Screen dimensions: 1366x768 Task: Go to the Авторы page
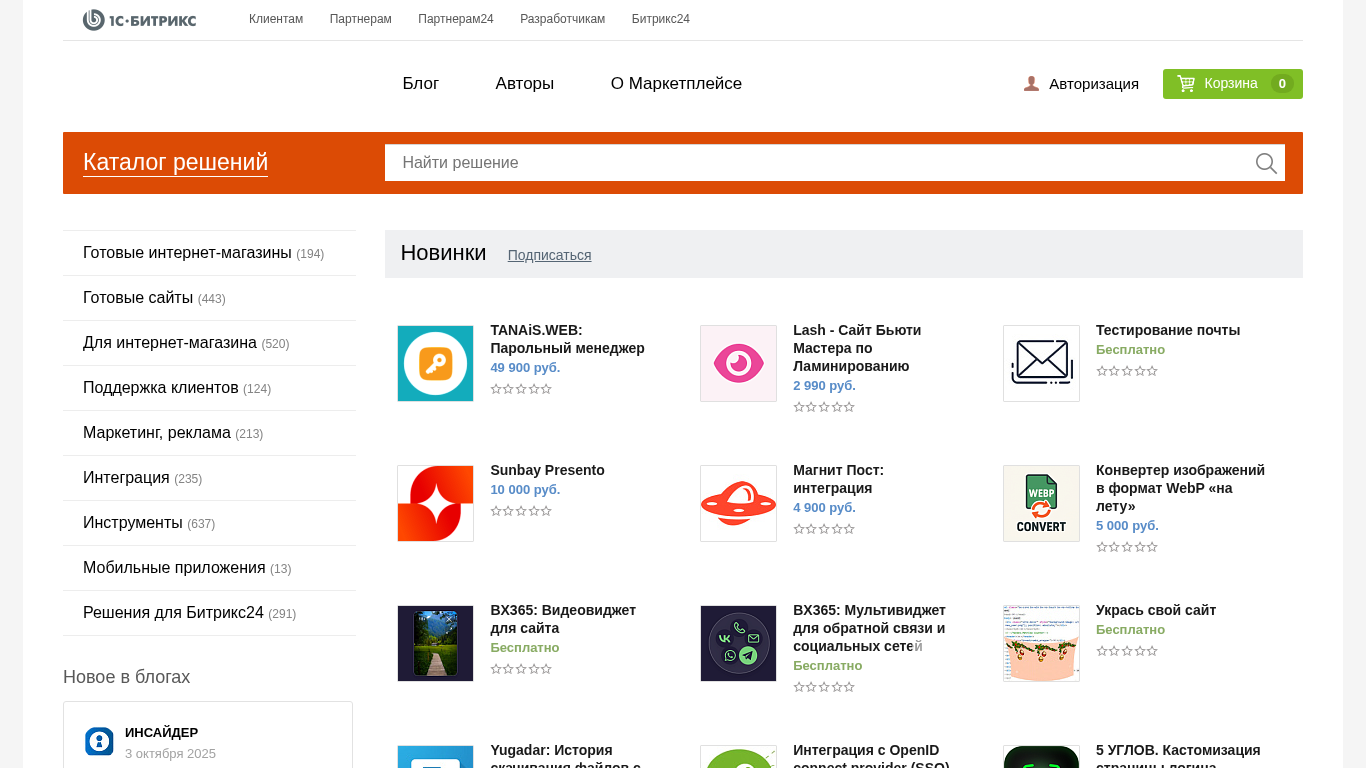click(525, 84)
